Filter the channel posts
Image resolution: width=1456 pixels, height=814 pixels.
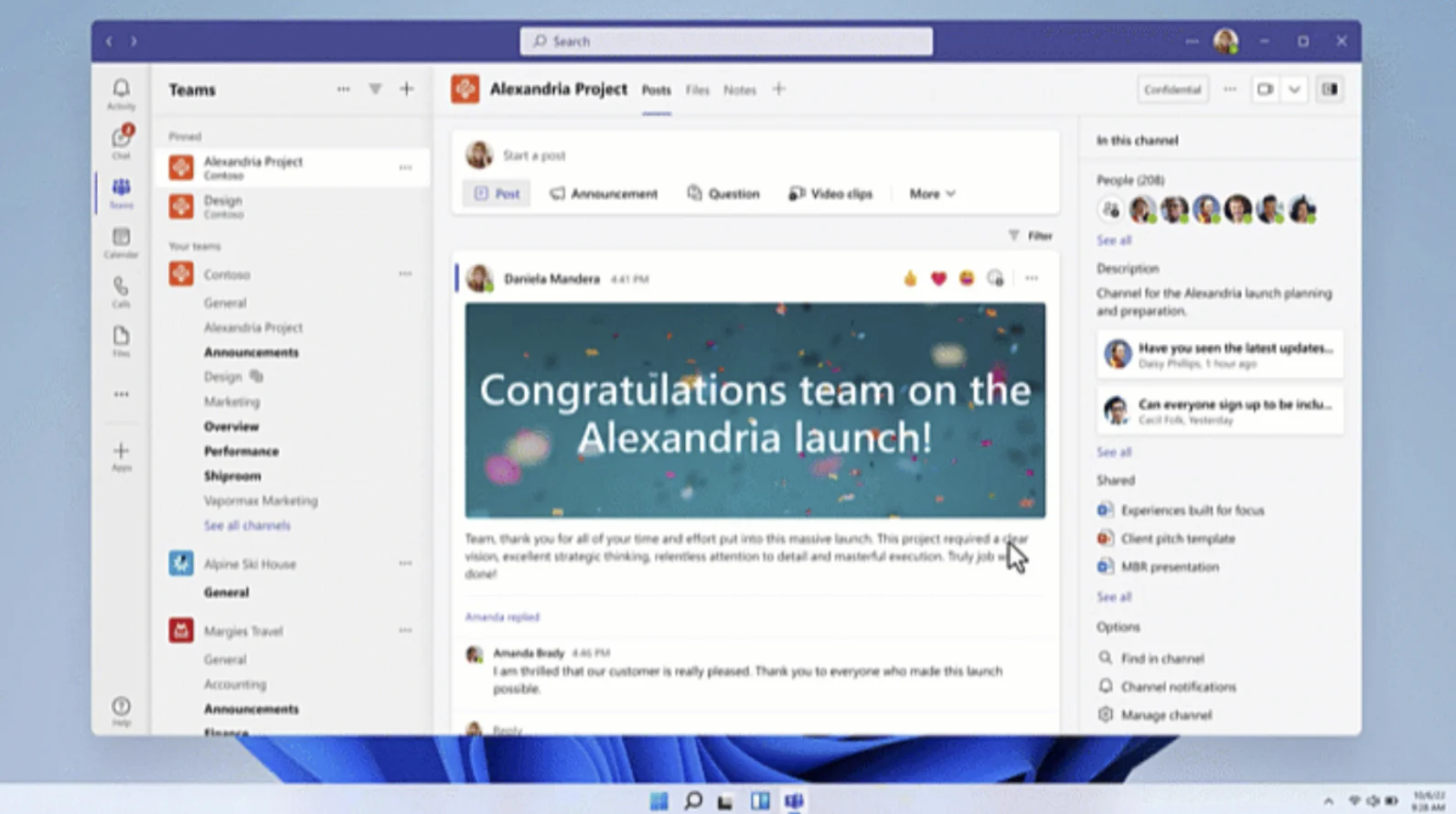coord(1031,236)
